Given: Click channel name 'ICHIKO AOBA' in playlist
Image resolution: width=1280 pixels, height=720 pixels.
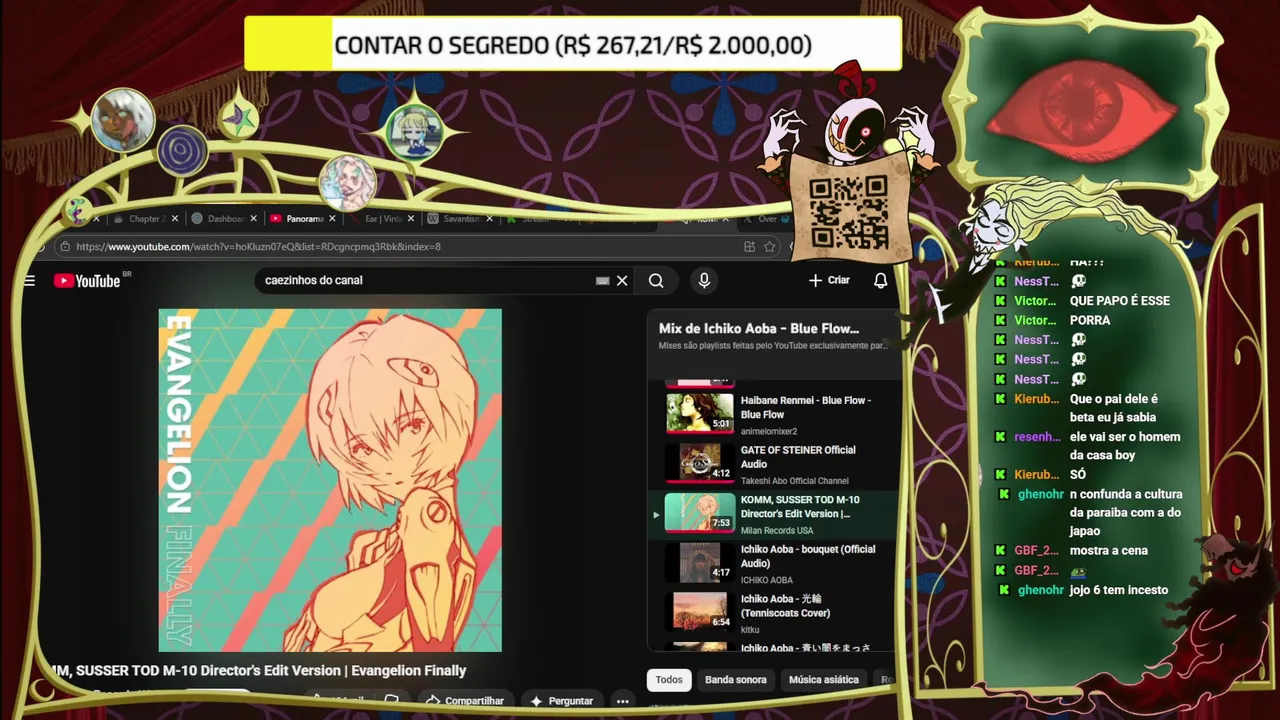Looking at the screenshot, I should point(767,580).
